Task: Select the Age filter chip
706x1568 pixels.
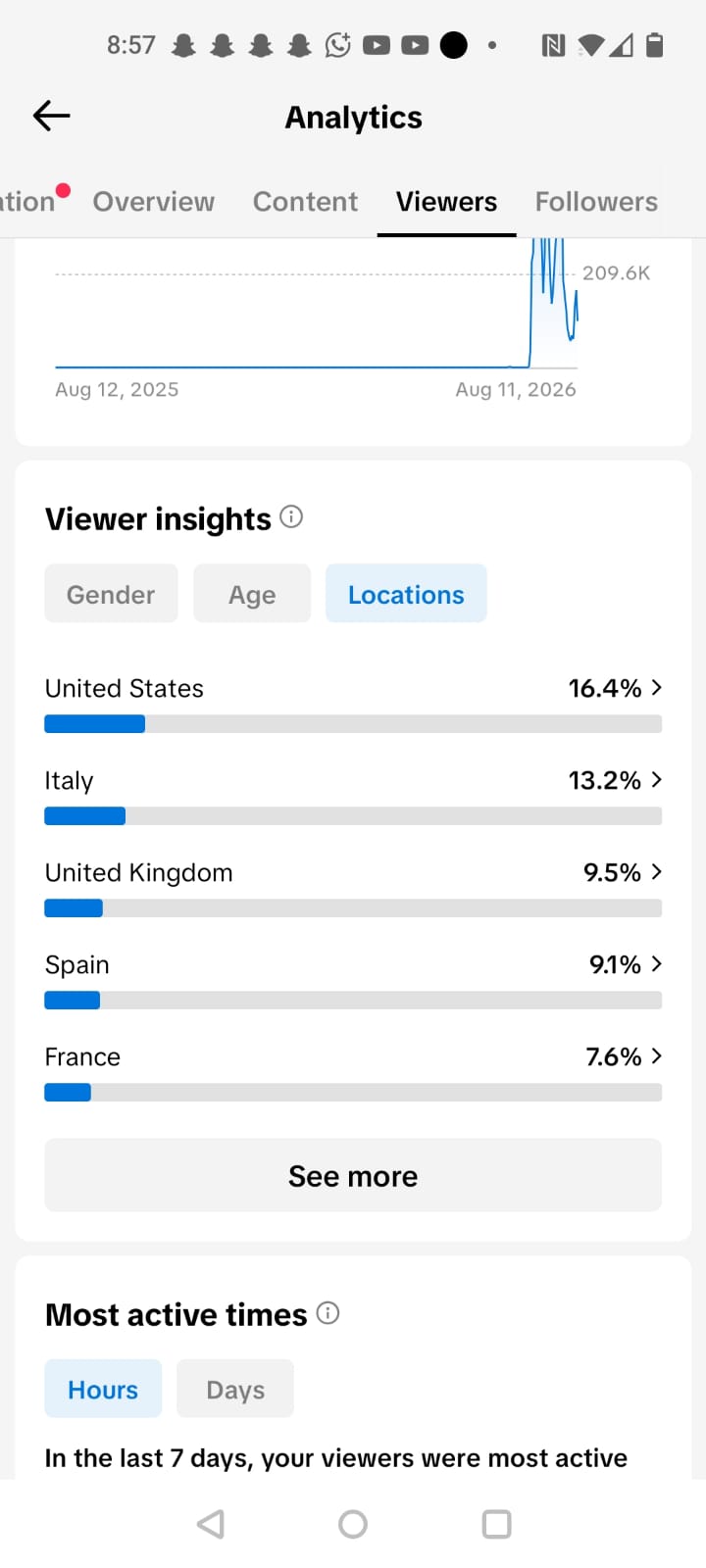Action: point(252,594)
